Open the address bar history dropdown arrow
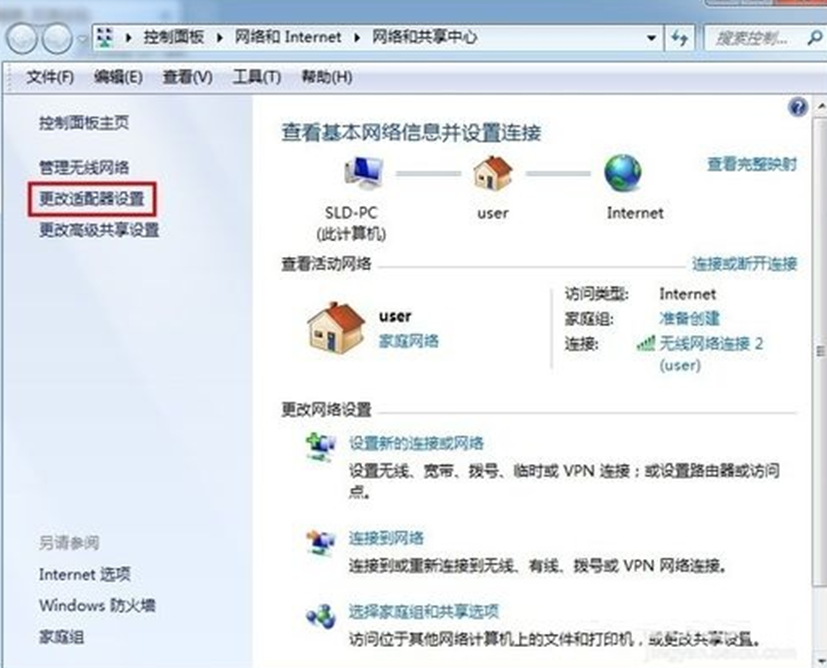827x668 pixels. click(x=651, y=38)
